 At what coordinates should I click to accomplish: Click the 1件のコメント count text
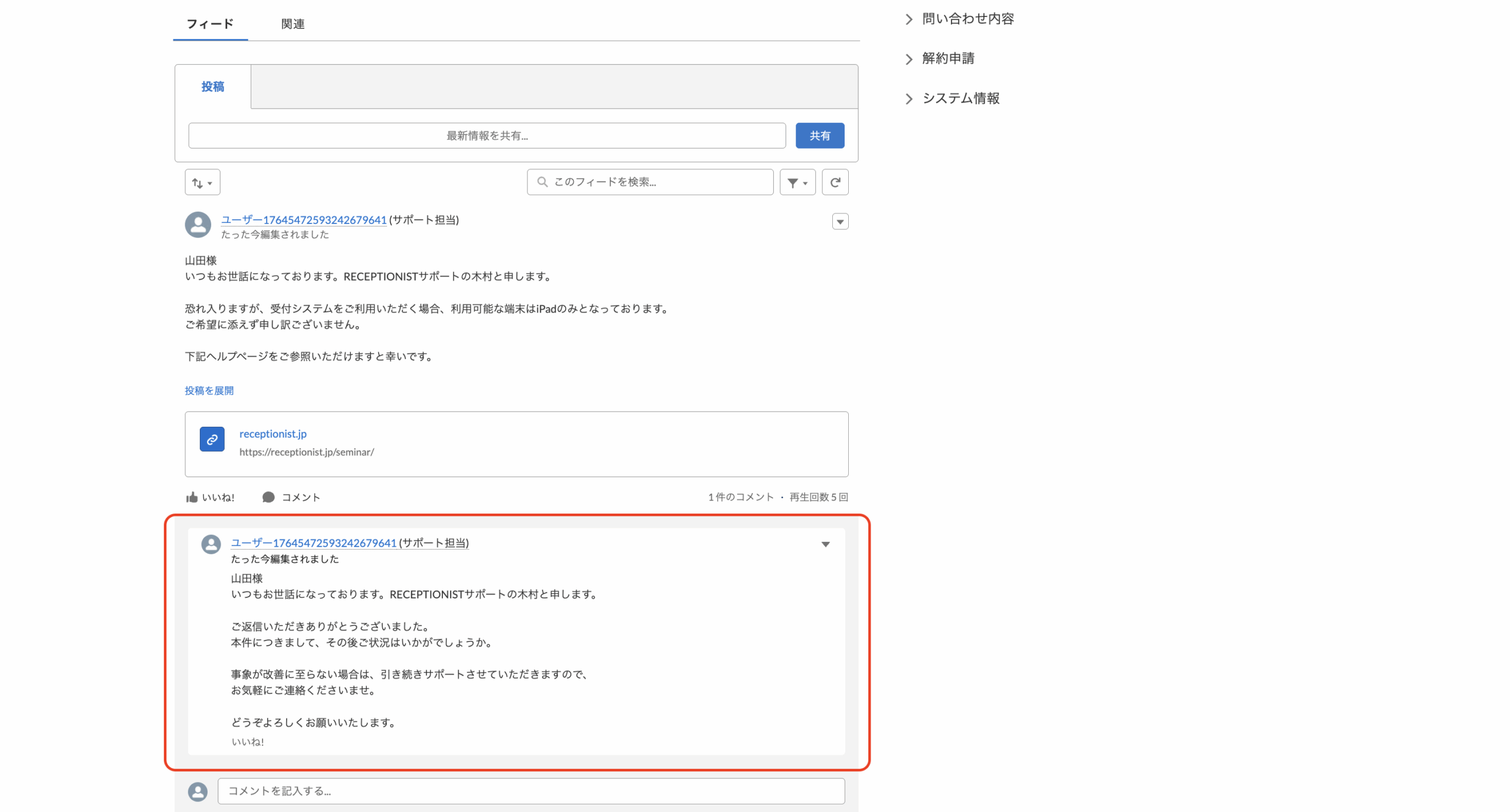[741, 497]
